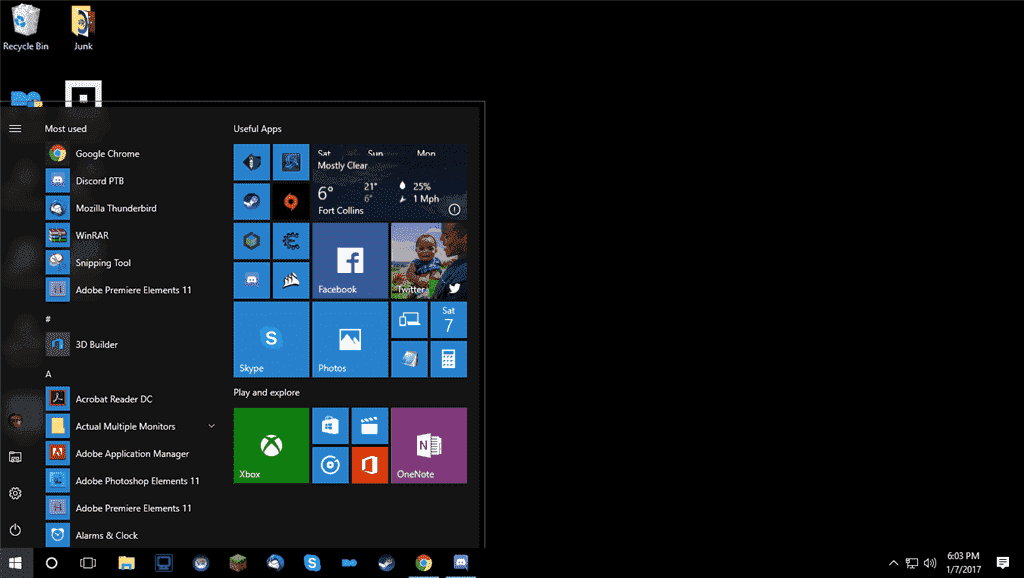This screenshot has width=1024, height=578.
Task: Open Acrobat Reader DC entry
Action: tap(131, 399)
